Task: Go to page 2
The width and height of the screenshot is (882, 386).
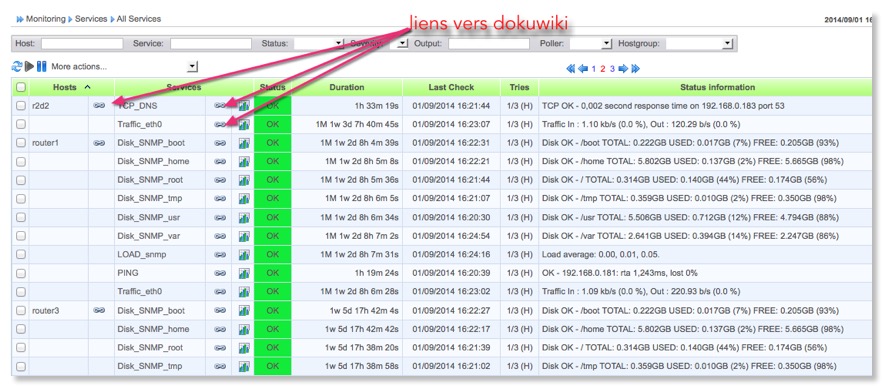Action: pos(603,69)
